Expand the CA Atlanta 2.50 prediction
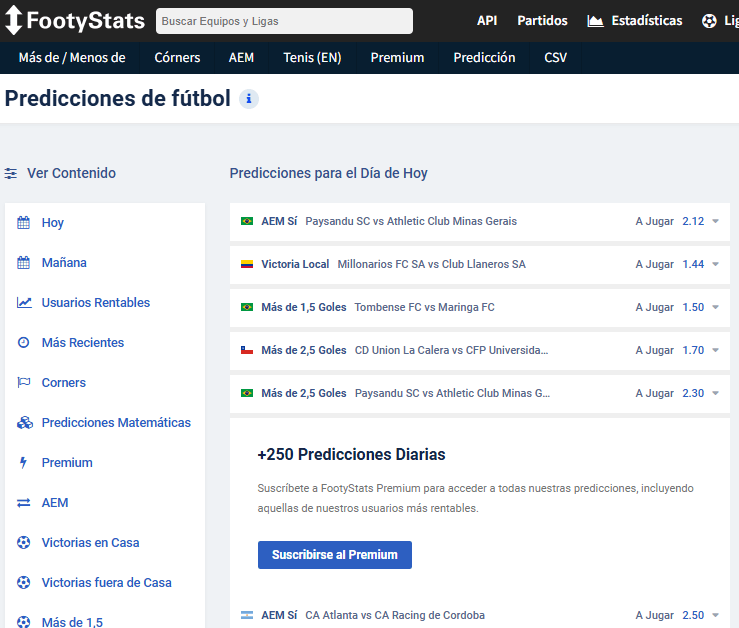The image size is (739, 628). coord(715,615)
